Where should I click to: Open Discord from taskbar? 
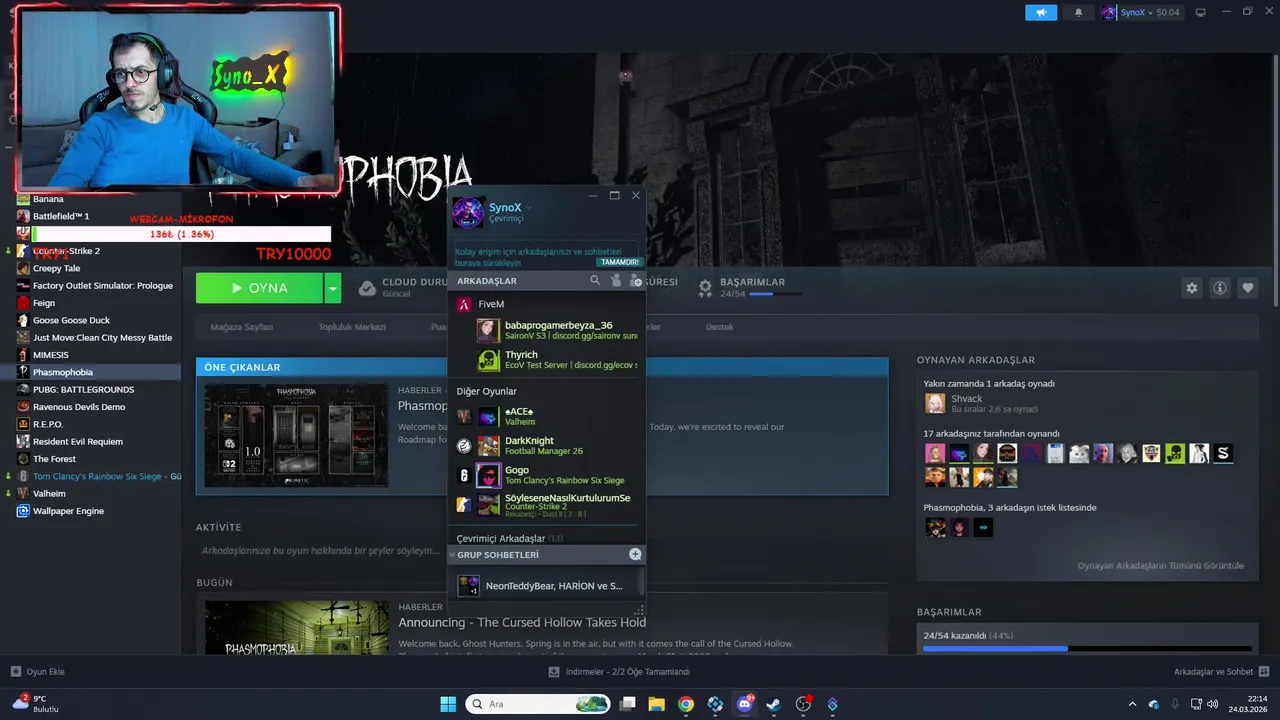pos(744,704)
